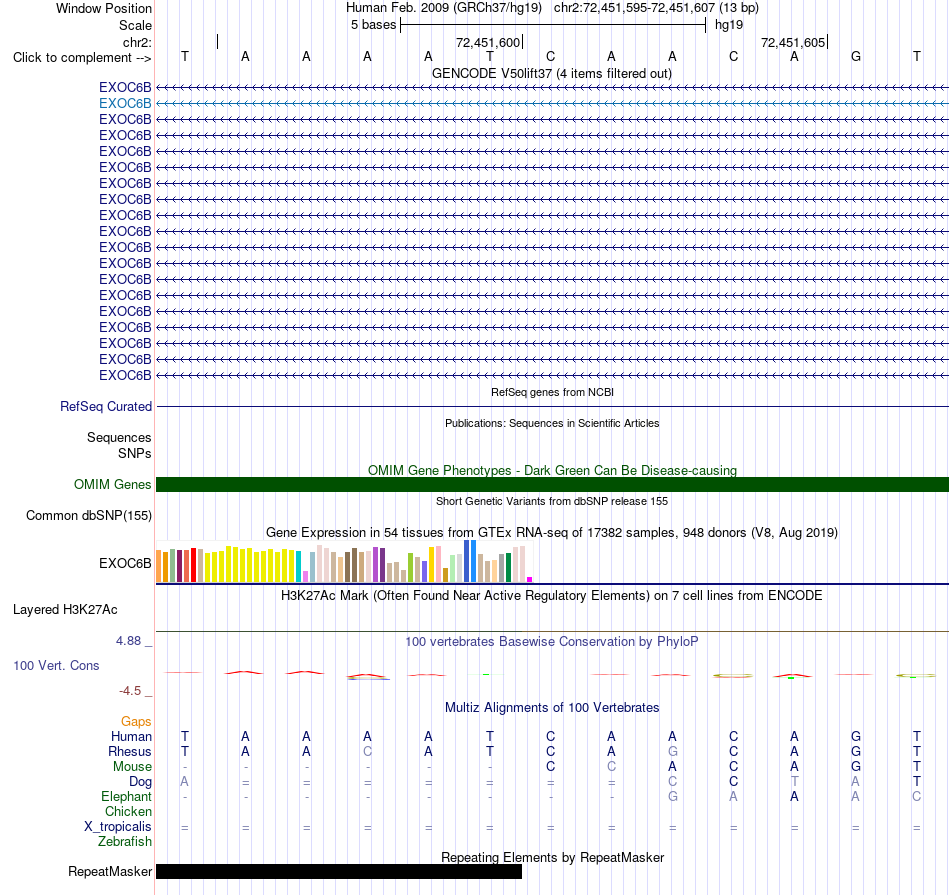Click the dark green bar in GTEx chart
Viewport: 950px width, 895px height.
pos(508,568)
